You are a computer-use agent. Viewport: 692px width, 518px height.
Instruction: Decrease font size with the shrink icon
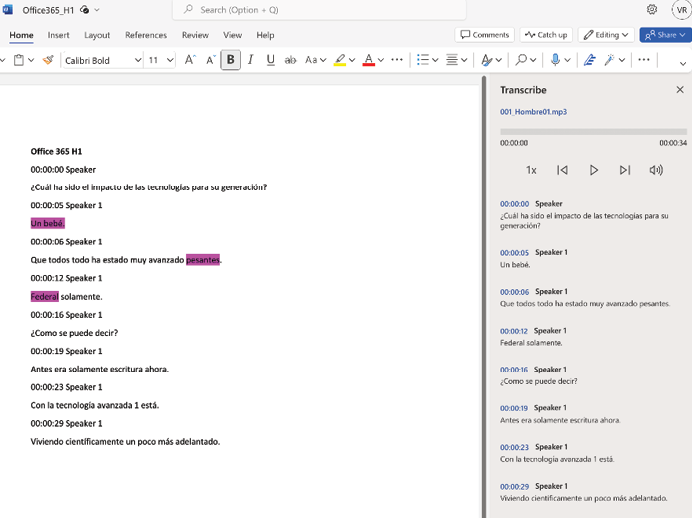(211, 60)
